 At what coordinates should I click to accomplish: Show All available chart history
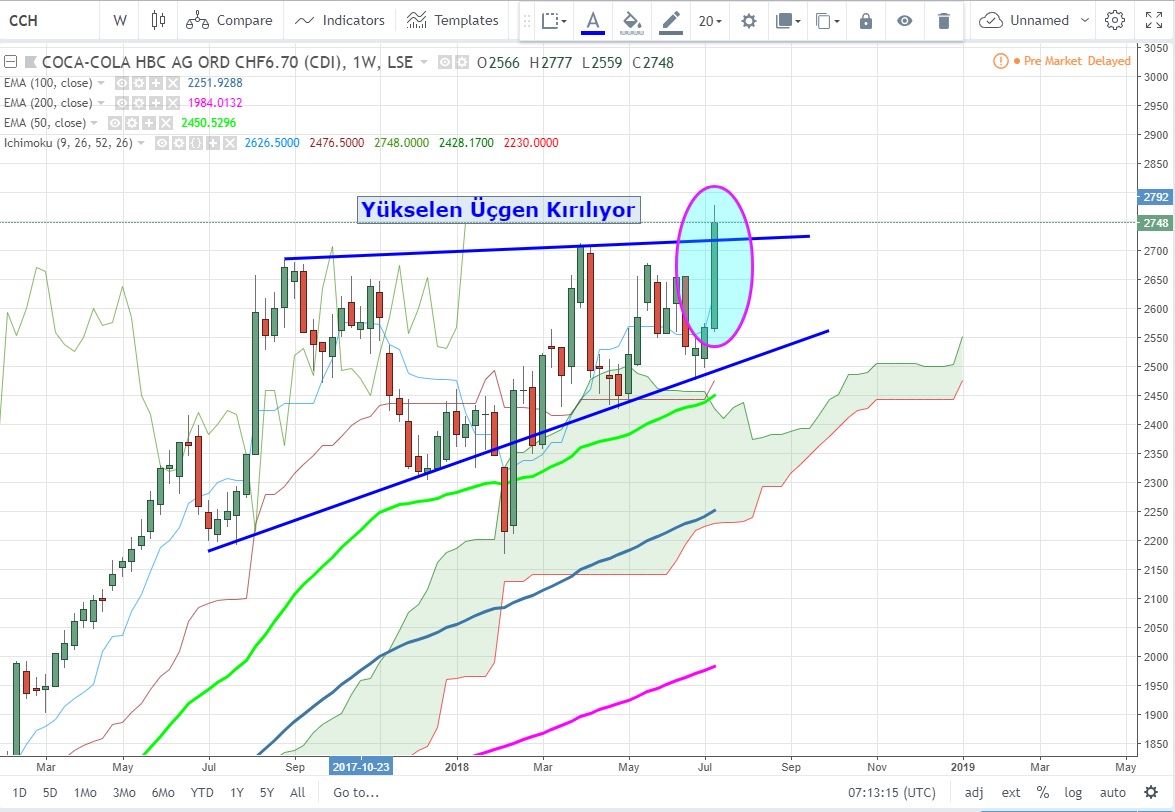click(x=297, y=793)
